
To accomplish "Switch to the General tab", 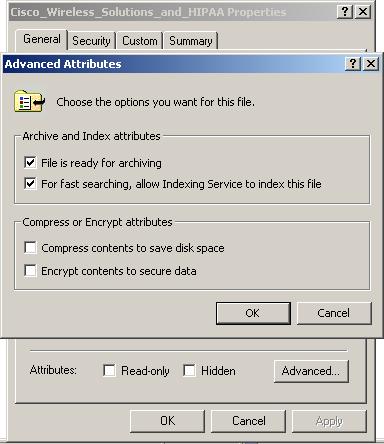I will pos(42,39).
